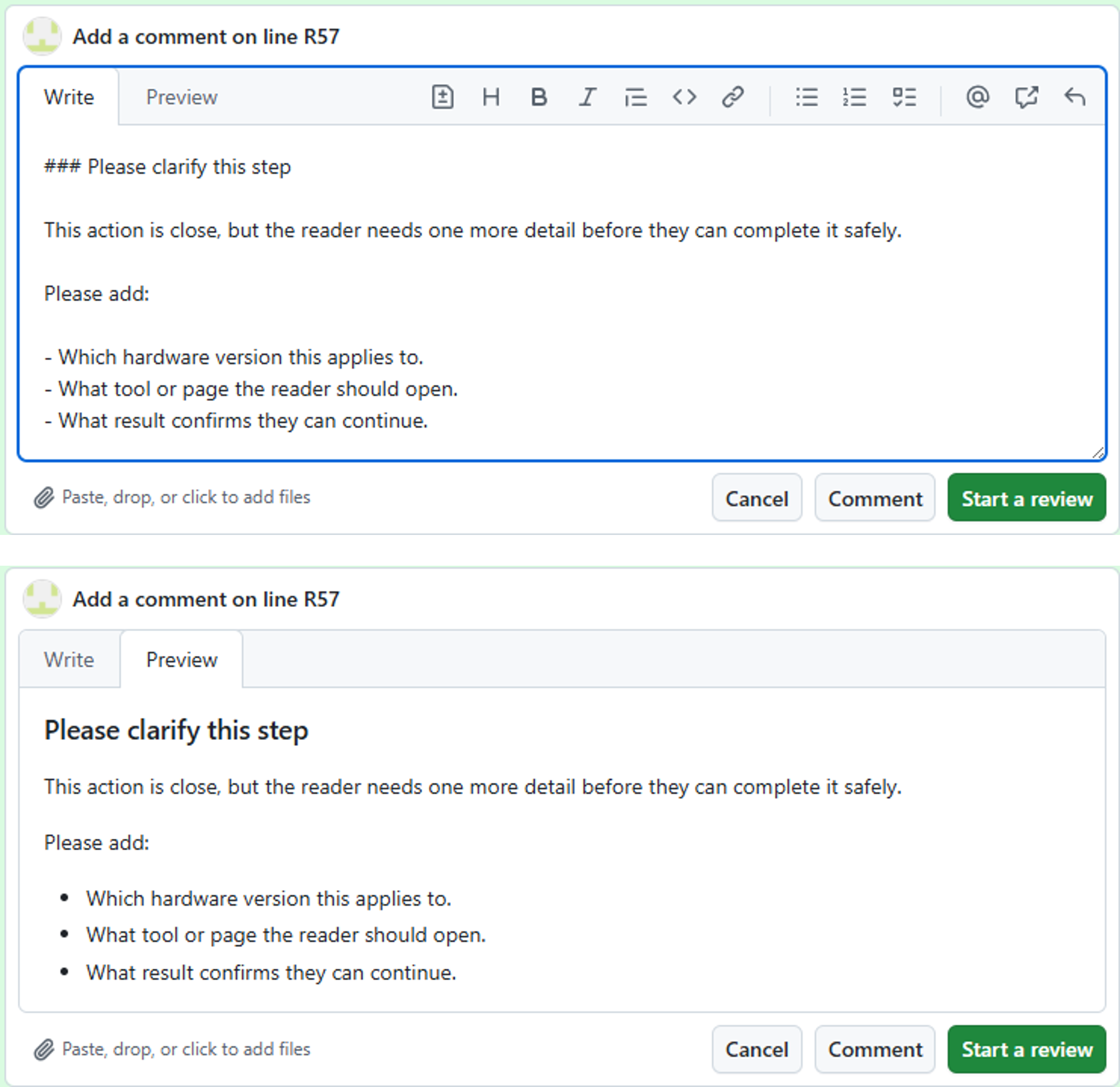Click '- Which hardware version this applies to.' line
1120x1087 pixels.
[x=233, y=358]
